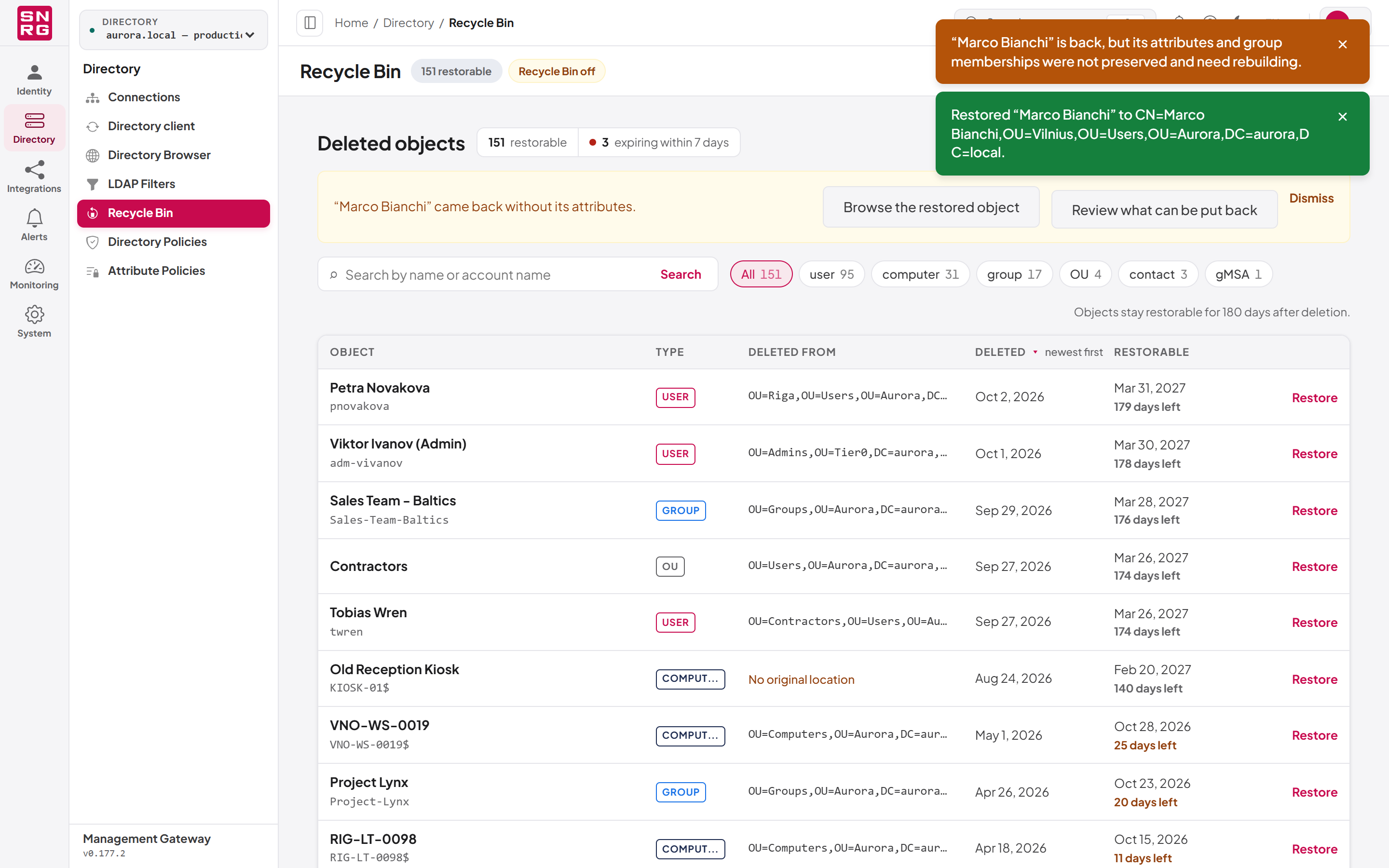Open Directory Browser menu item

173,155
